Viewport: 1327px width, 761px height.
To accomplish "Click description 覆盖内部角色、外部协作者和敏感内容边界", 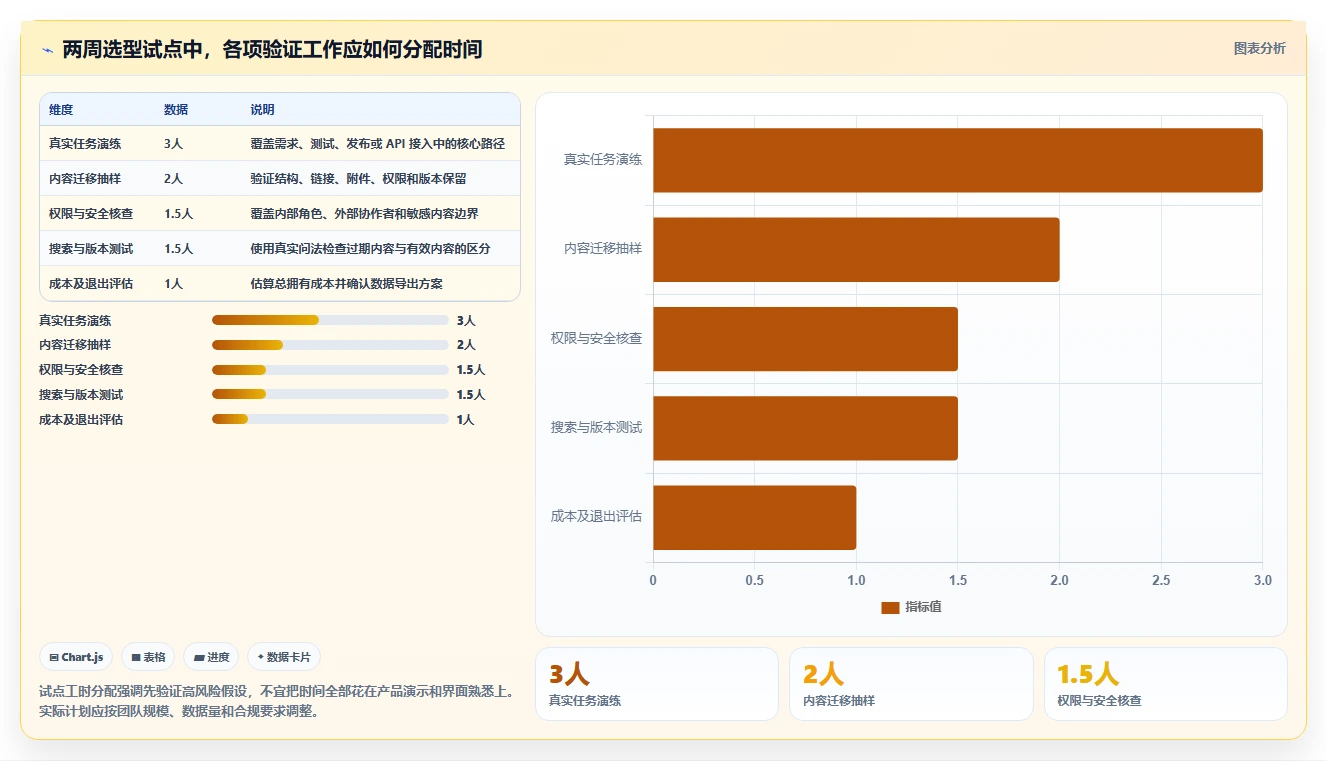I will (x=364, y=213).
